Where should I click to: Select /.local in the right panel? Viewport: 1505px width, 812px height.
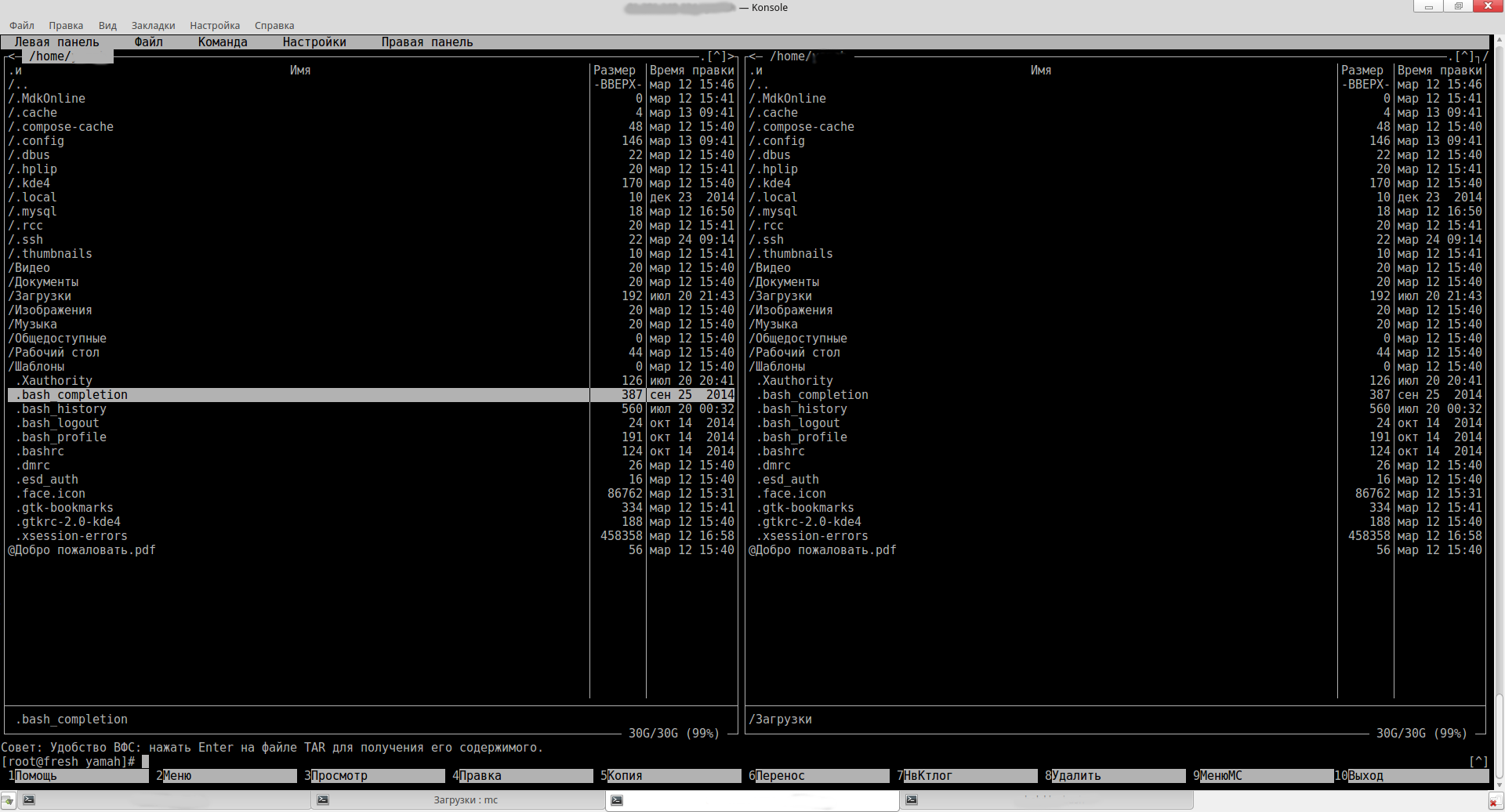point(1115,198)
